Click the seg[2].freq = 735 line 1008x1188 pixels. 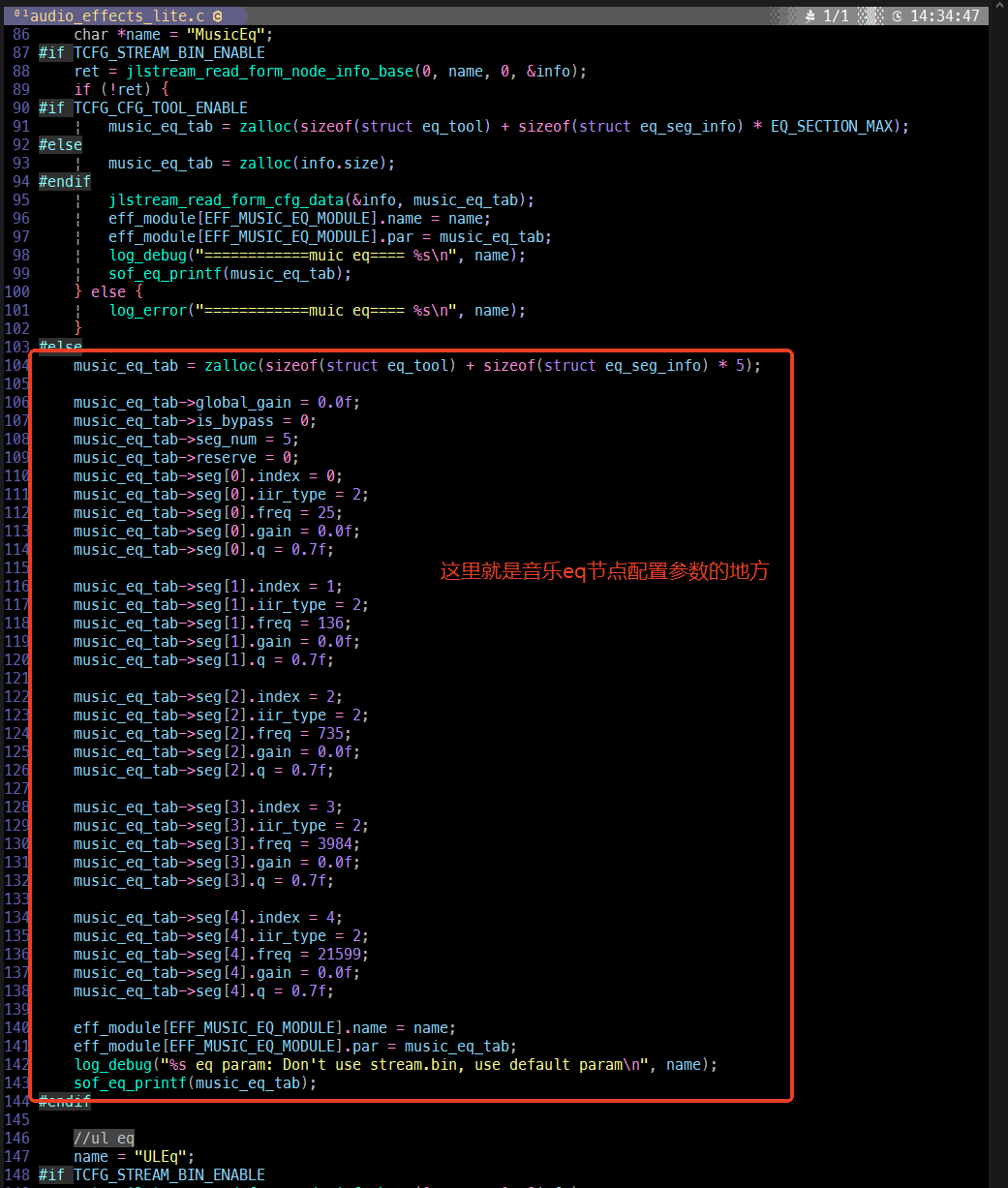pyautogui.click(x=212, y=733)
